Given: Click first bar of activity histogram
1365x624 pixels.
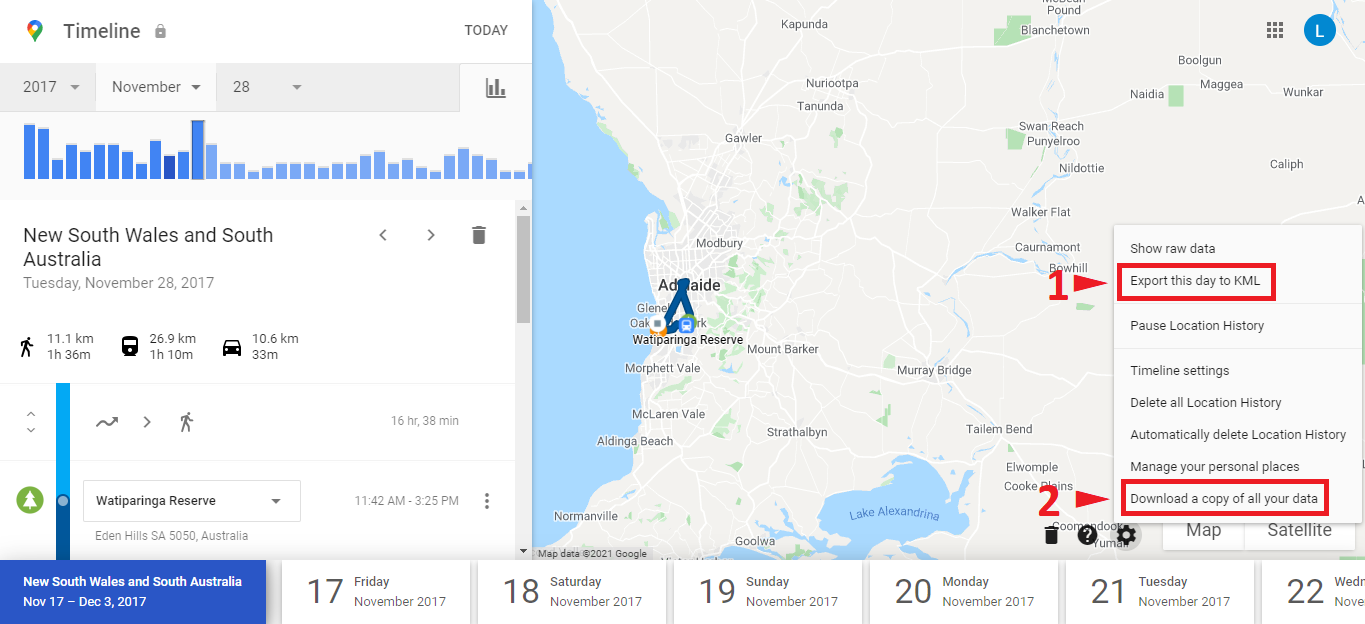Looking at the screenshot, I should (30, 152).
